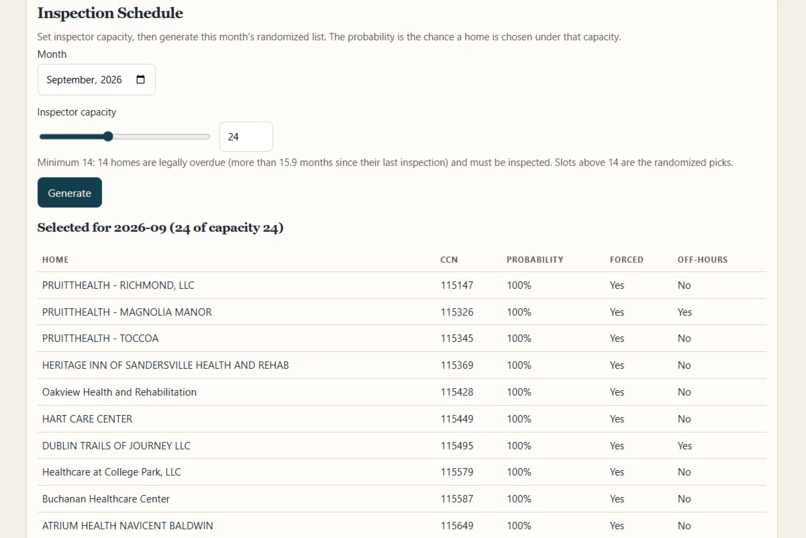Image resolution: width=806 pixels, height=538 pixels.
Task: Click Off-Hours No in RICHMOND row
Action: 684,285
